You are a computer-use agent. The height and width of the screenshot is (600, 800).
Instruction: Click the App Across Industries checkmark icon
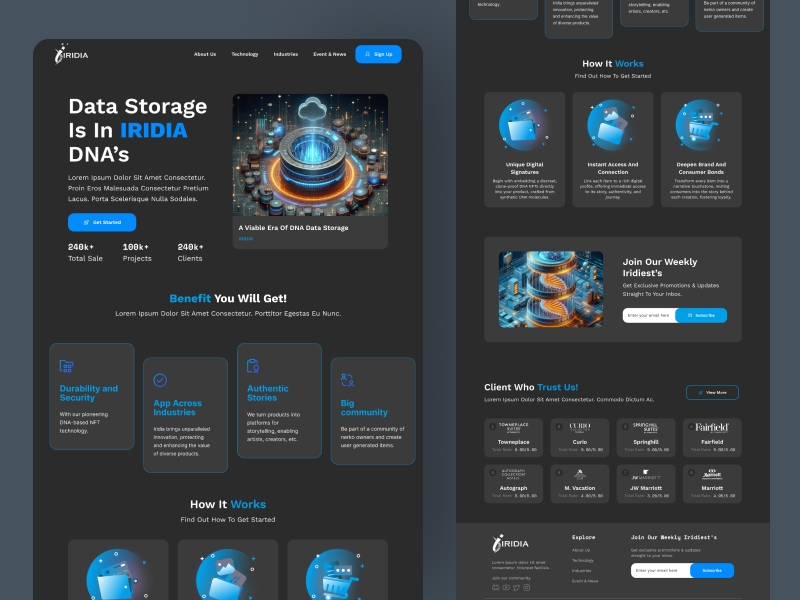click(160, 380)
